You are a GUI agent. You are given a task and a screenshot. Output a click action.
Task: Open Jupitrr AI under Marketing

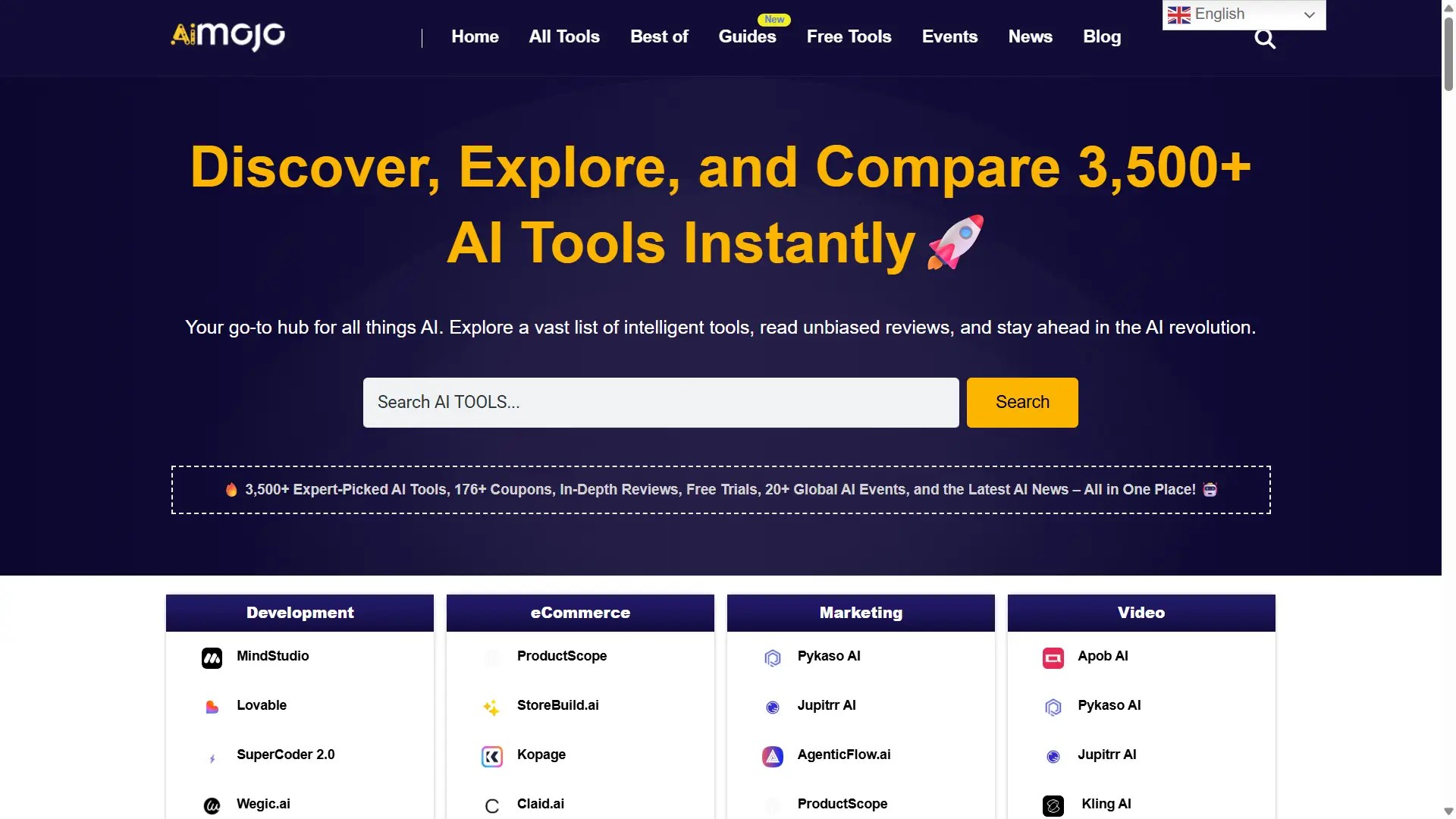click(x=827, y=705)
